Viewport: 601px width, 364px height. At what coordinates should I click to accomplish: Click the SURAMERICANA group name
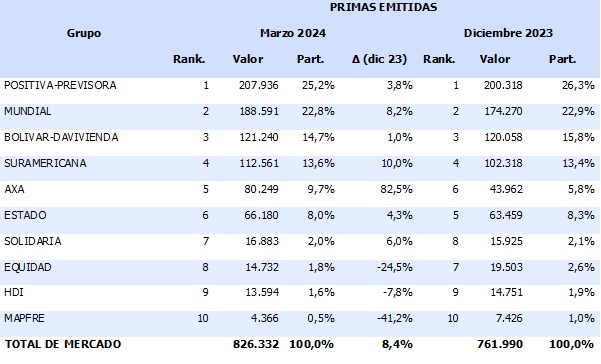[x=45, y=163]
